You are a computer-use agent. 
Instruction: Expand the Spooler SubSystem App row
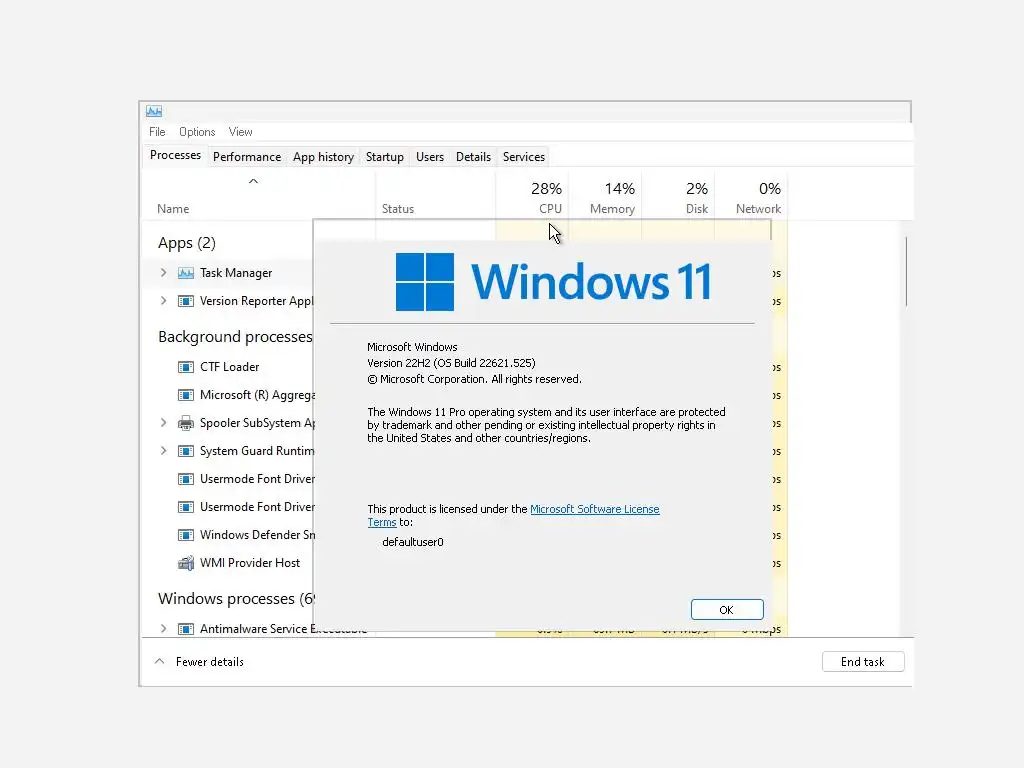(163, 423)
